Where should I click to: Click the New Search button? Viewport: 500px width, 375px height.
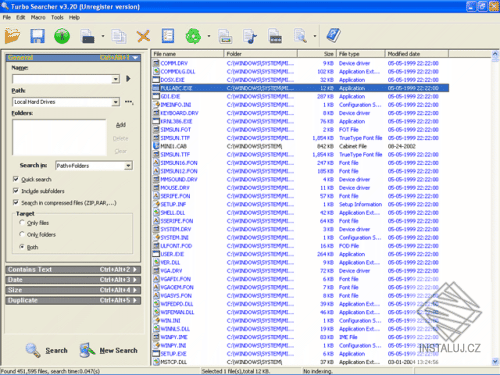pos(109,350)
